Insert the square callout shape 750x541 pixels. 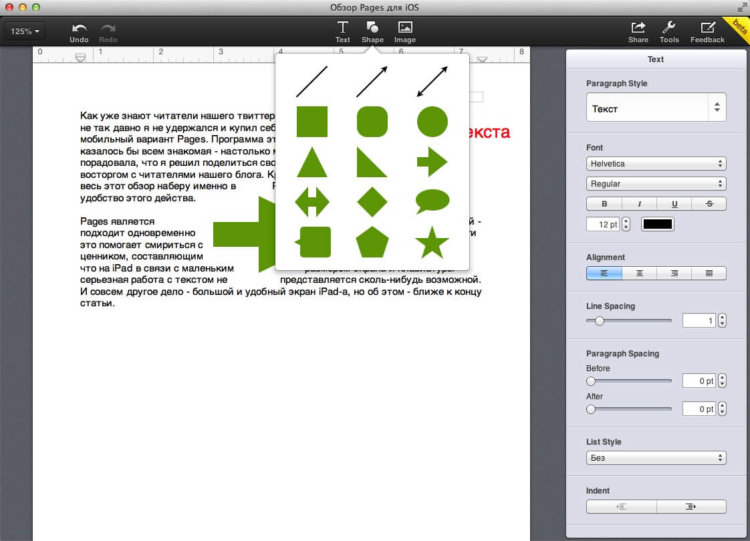click(313, 242)
